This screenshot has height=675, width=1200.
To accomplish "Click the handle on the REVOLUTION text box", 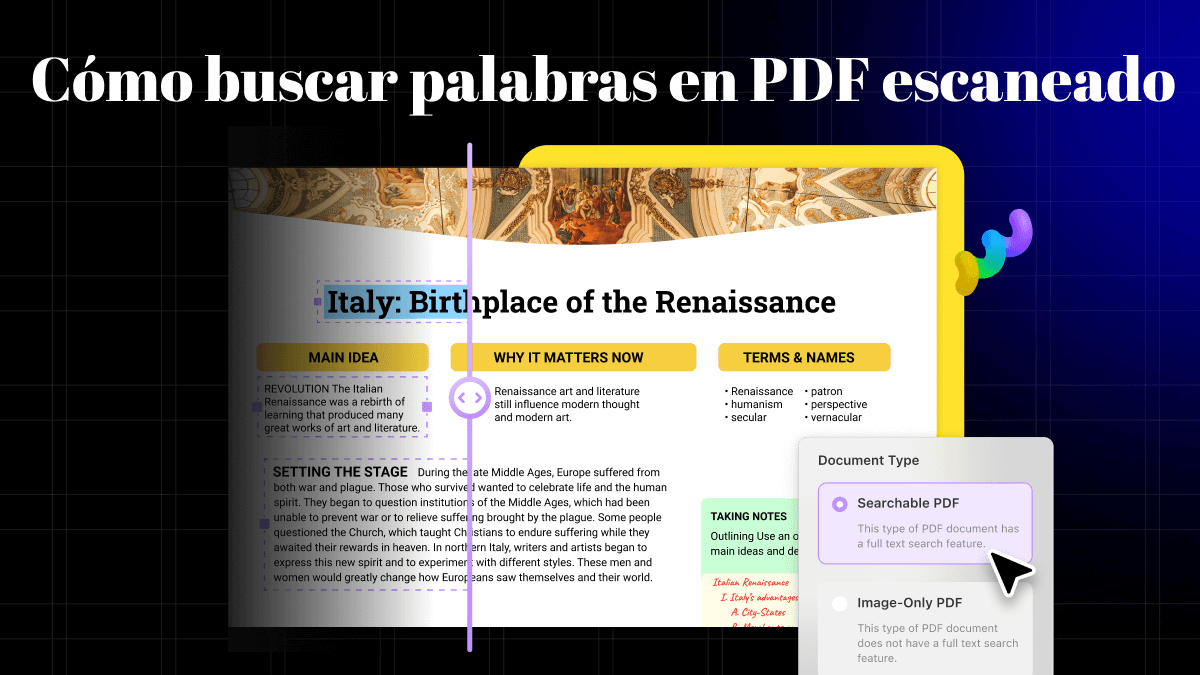I will click(x=255, y=407).
